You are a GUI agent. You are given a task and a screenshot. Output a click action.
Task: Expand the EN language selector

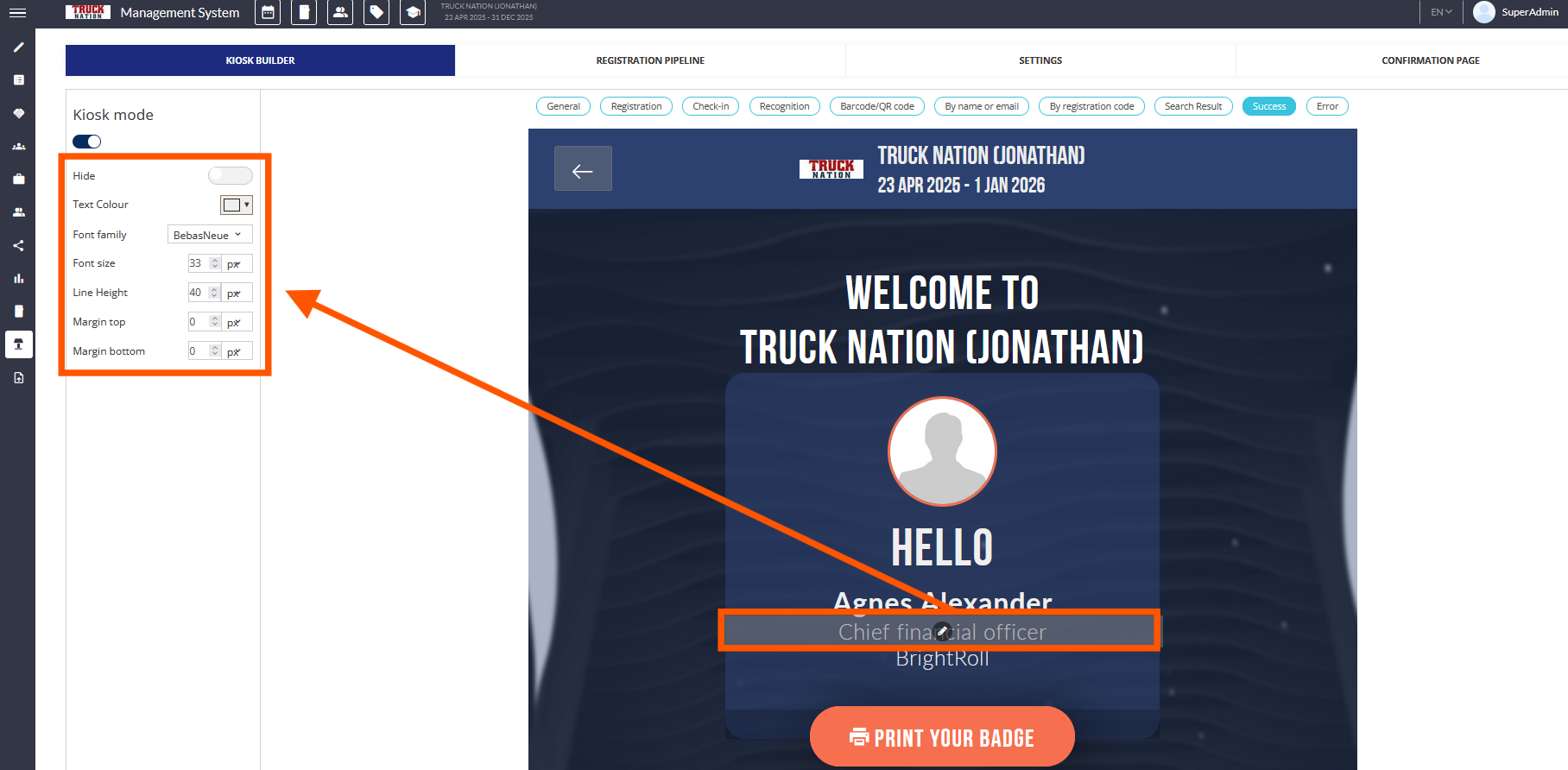[x=1441, y=12]
